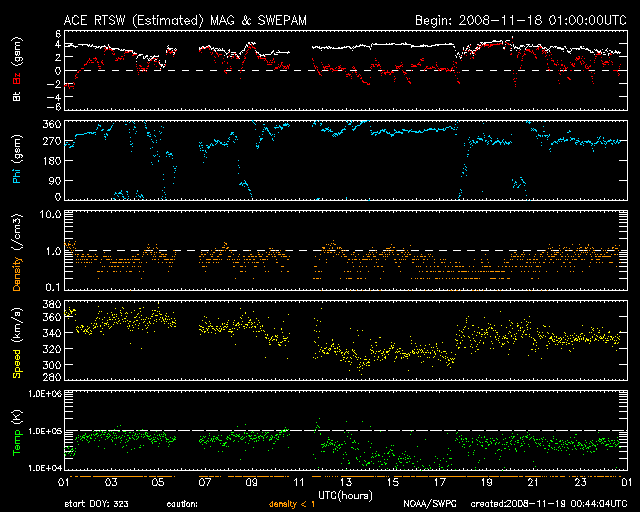This screenshot has height=512, width=640.
Task: Click the orange Density (/cm3) axis label
Action: [16, 251]
